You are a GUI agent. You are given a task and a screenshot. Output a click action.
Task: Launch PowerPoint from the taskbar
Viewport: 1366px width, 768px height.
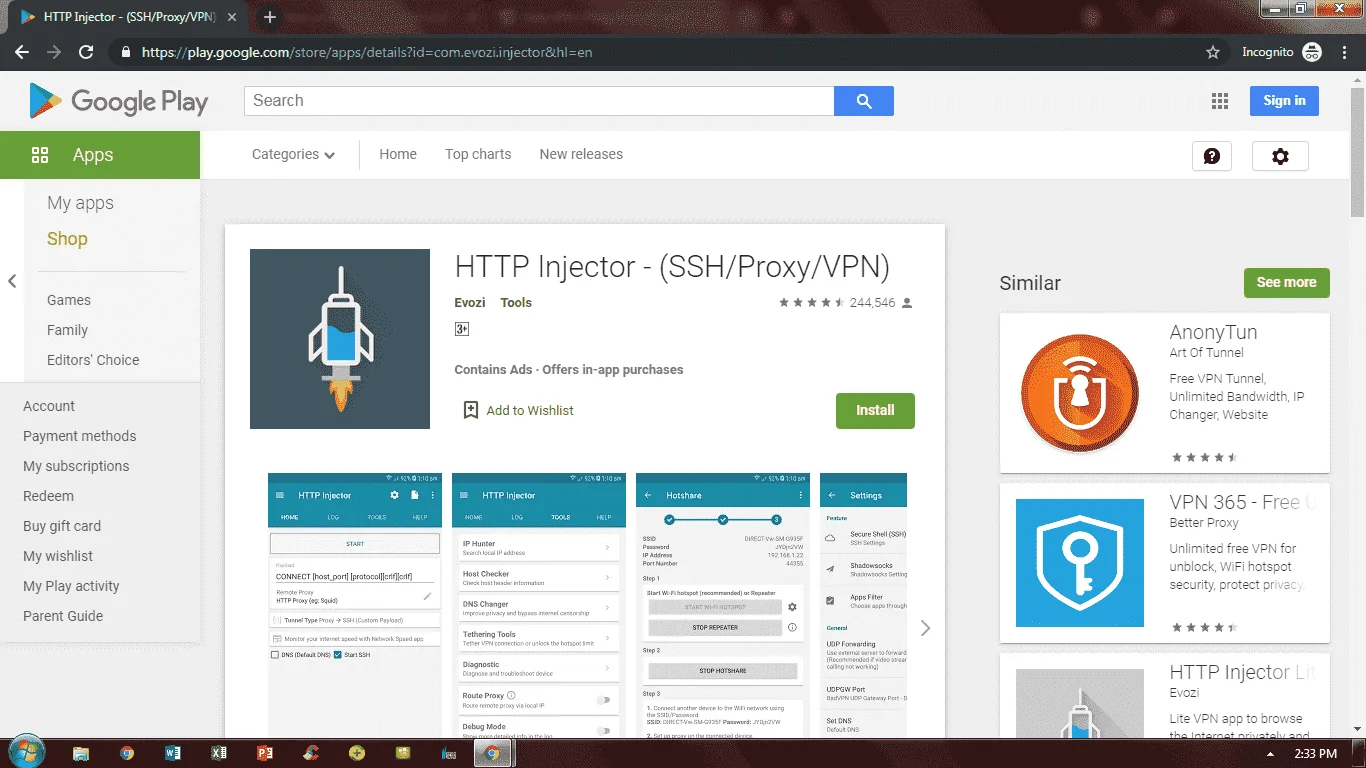point(265,753)
